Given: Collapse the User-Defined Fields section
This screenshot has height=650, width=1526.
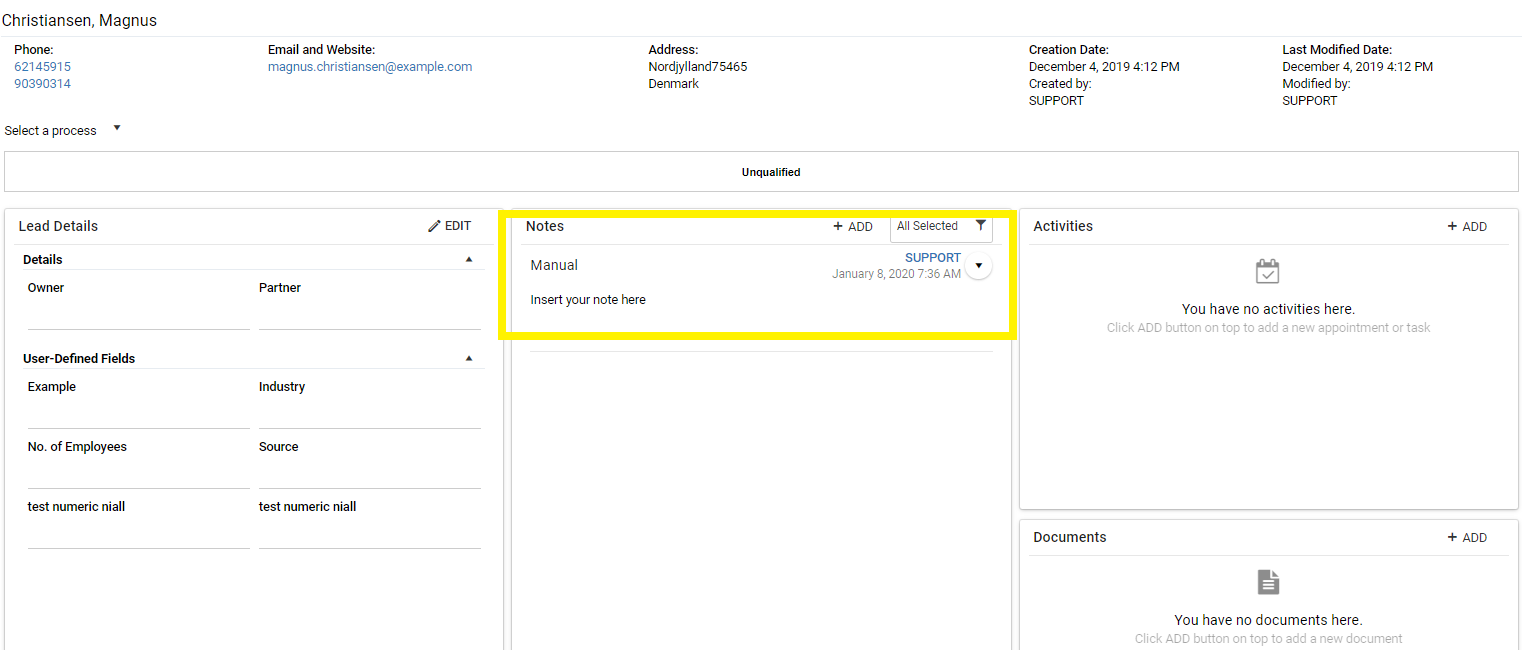Looking at the screenshot, I should (469, 359).
